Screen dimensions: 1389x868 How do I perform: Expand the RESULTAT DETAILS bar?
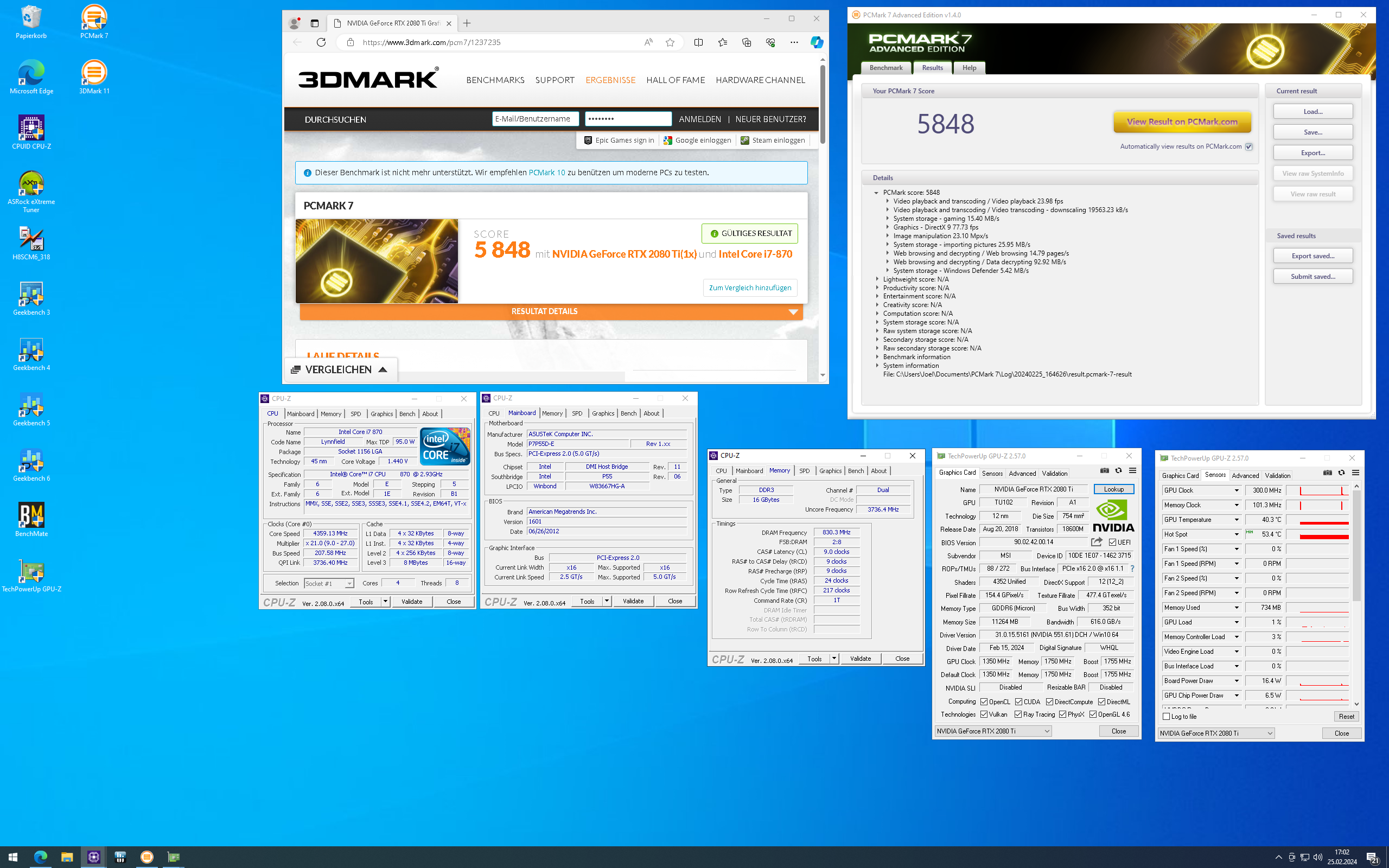coord(551,312)
